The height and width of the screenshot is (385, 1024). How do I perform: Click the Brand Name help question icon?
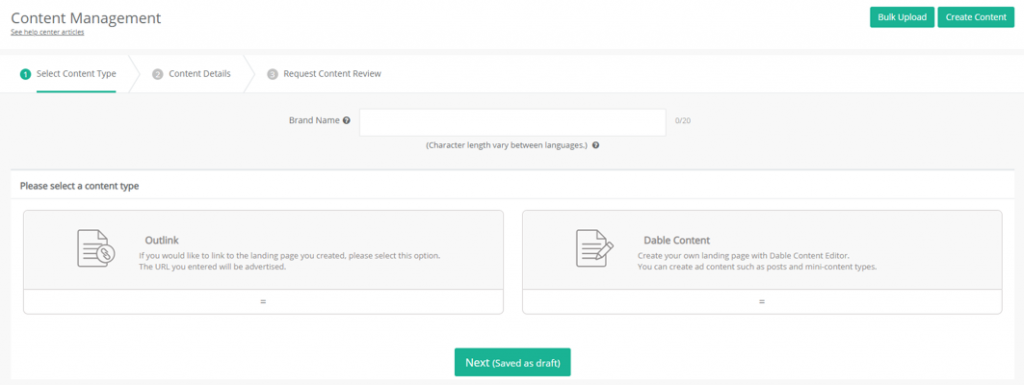[347, 121]
